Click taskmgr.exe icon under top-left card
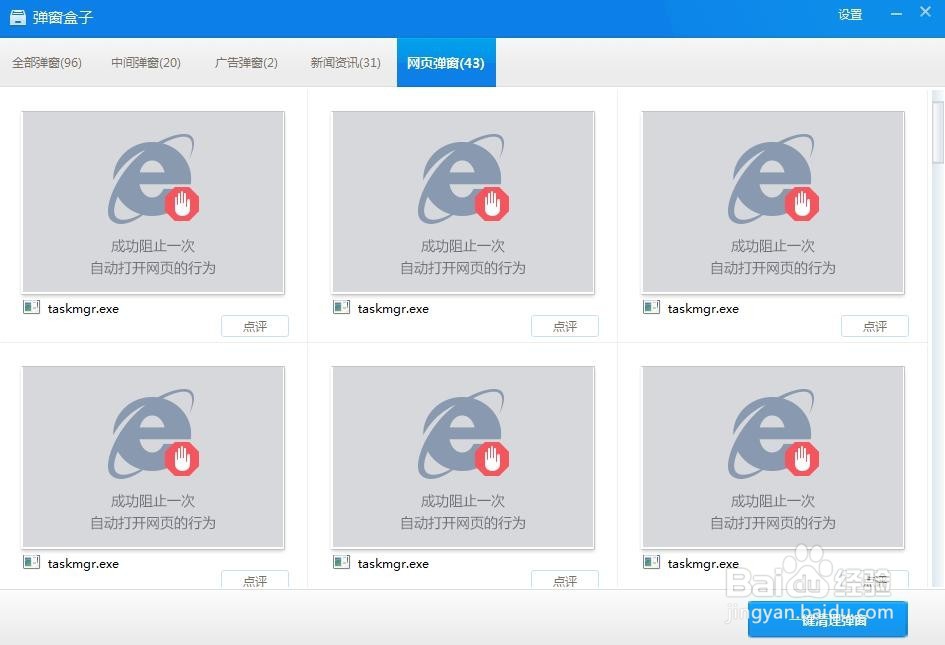 point(31,307)
